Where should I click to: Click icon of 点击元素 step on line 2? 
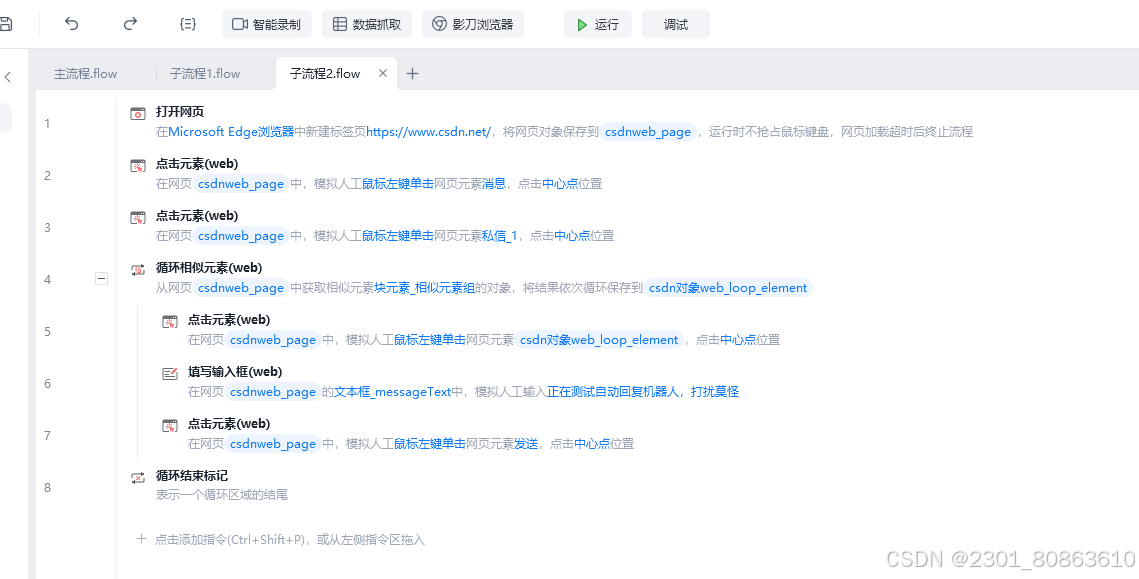click(138, 166)
